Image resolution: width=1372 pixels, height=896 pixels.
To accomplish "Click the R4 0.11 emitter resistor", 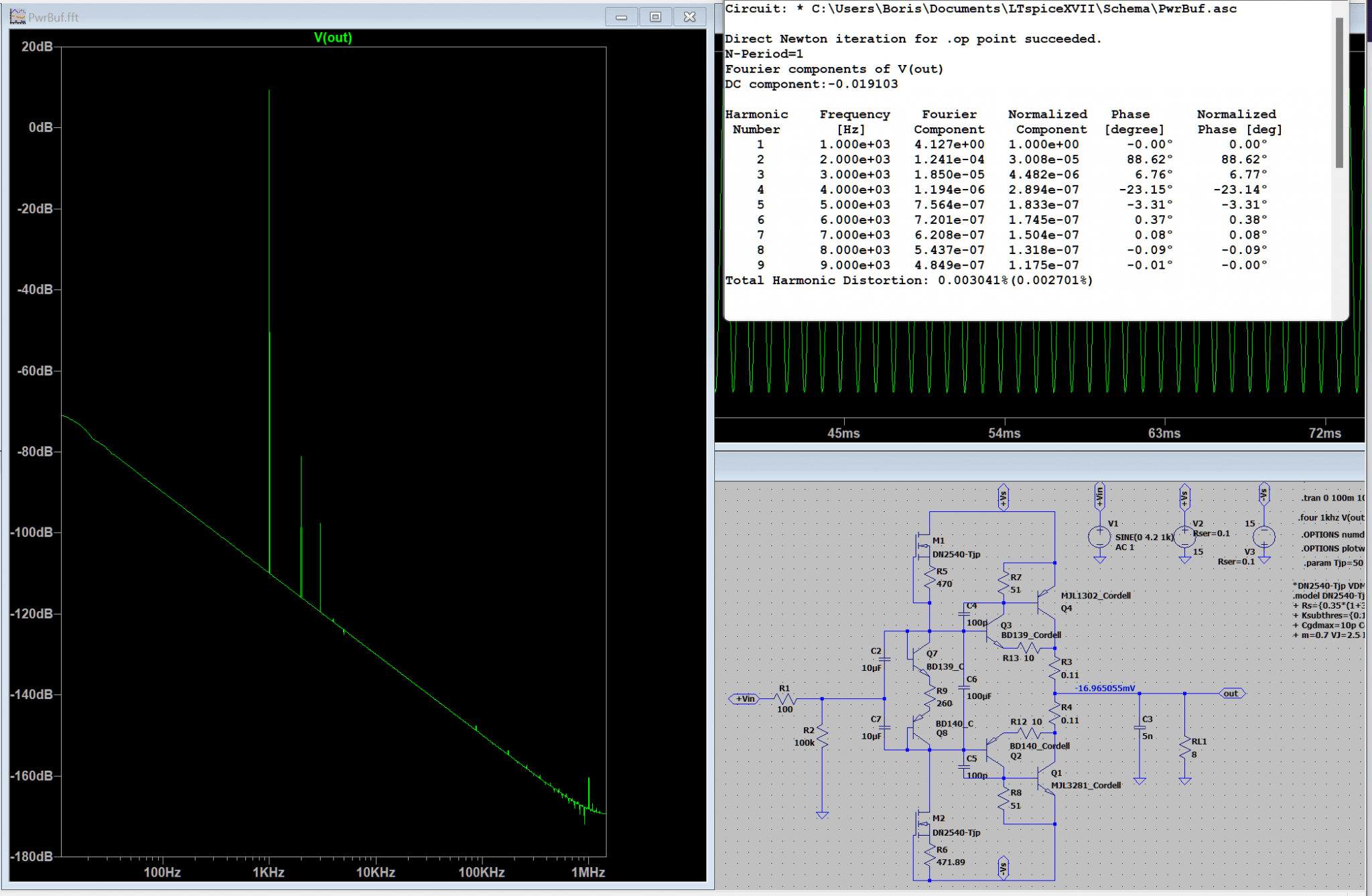I will click(x=1054, y=712).
